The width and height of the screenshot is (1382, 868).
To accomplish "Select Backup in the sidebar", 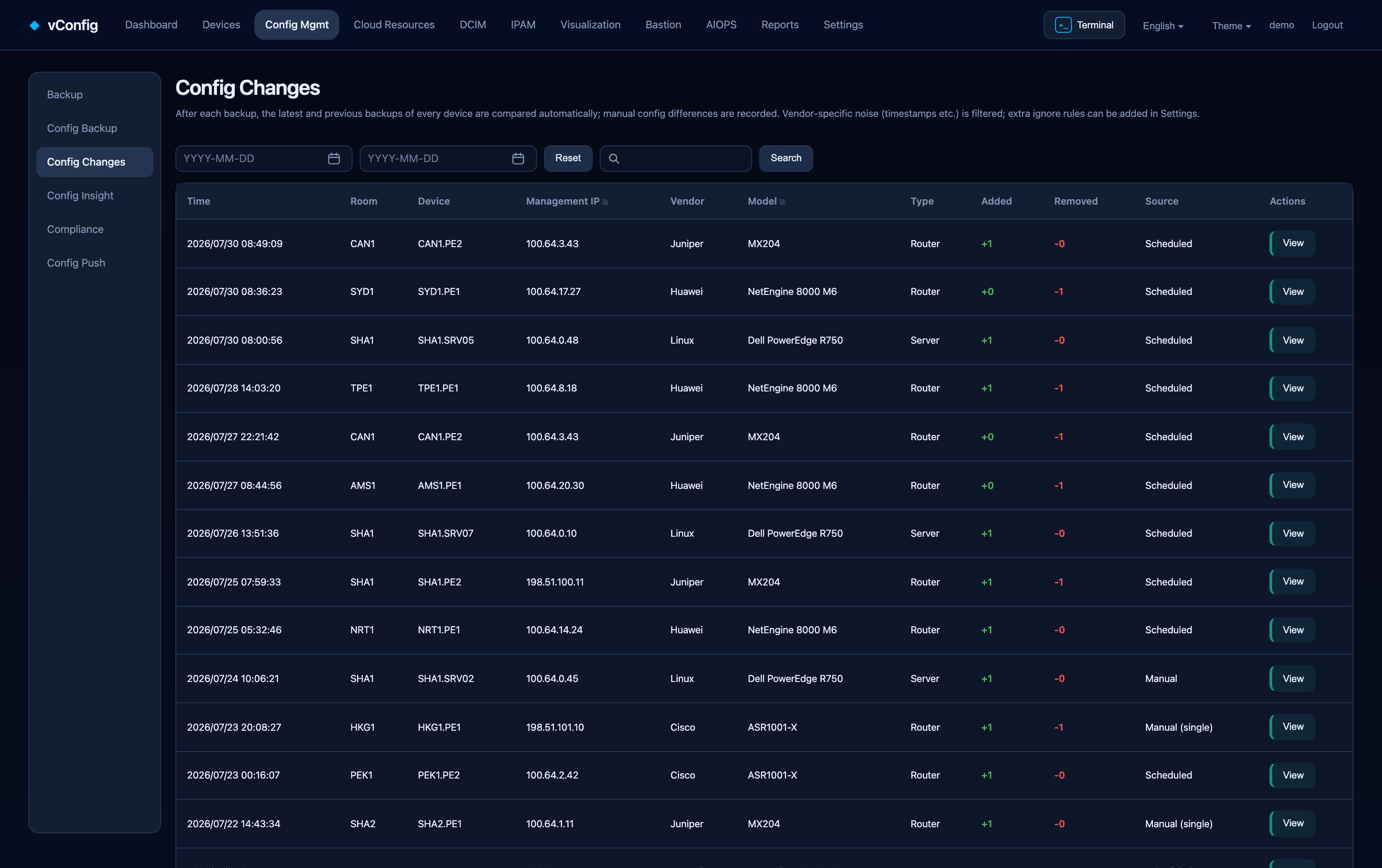I will (x=95, y=95).
